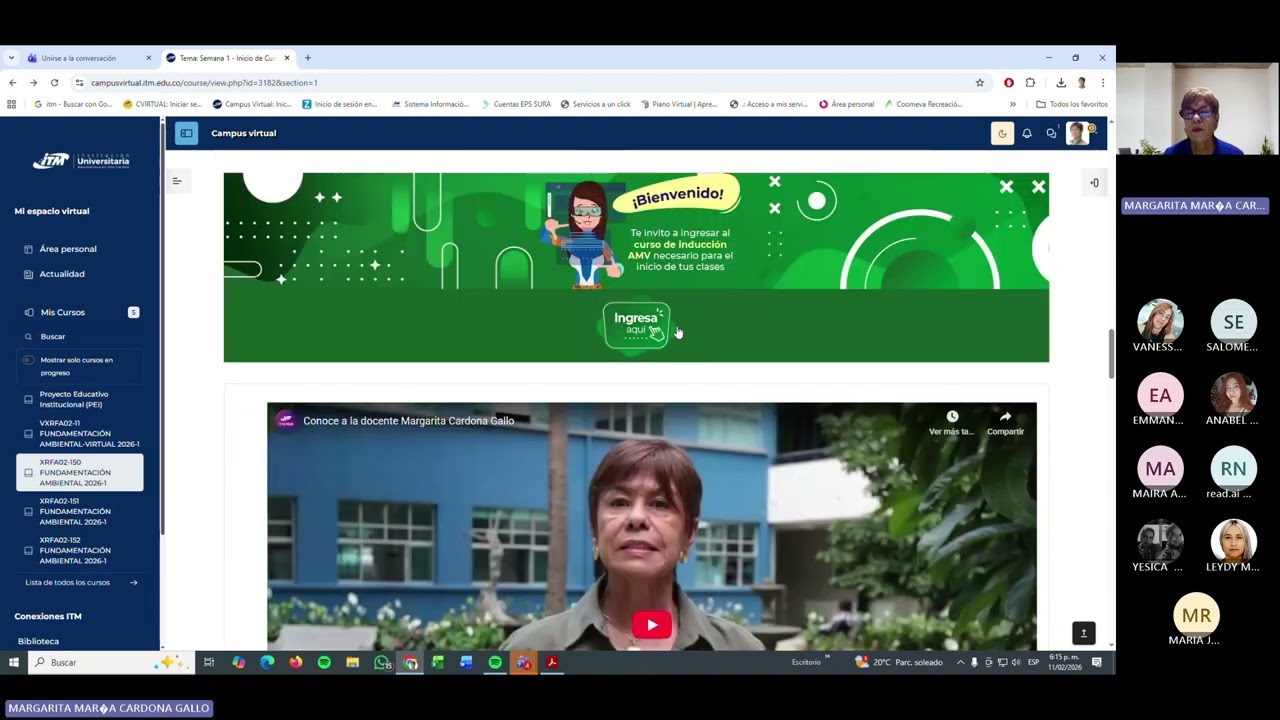Viewport: 1280px width, 720px height.
Task: Toggle Mostrar solo cursos en progreso
Action: pos(28,360)
